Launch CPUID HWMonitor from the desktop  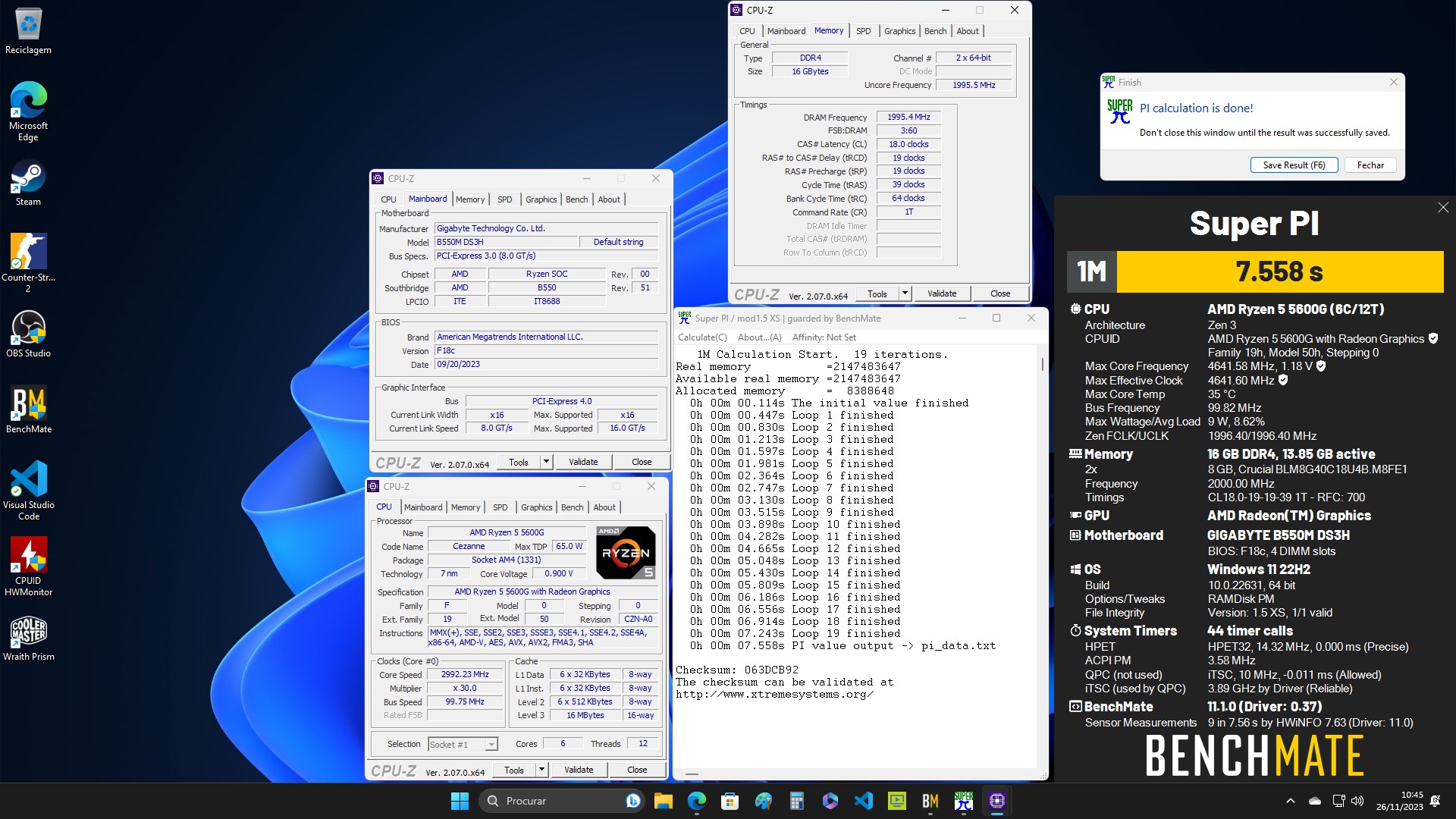point(28,566)
